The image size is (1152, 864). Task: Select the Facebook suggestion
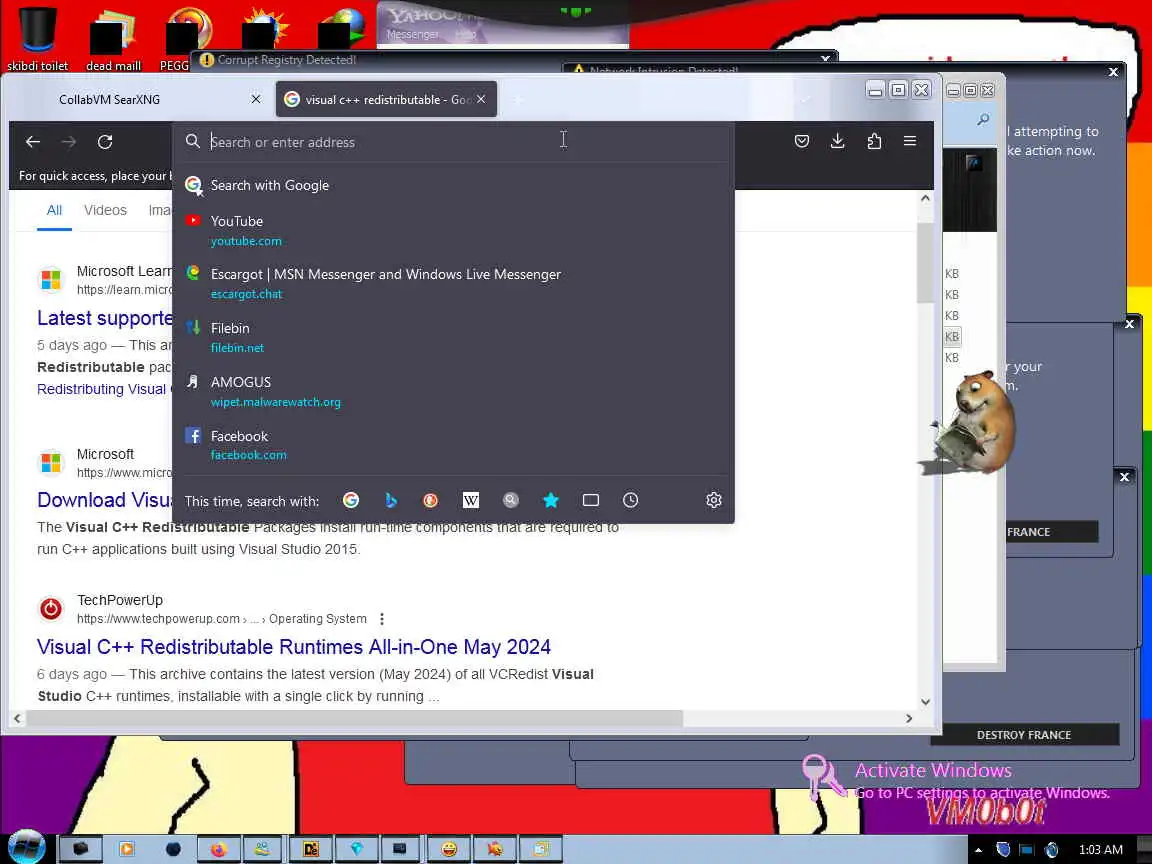[x=453, y=444]
